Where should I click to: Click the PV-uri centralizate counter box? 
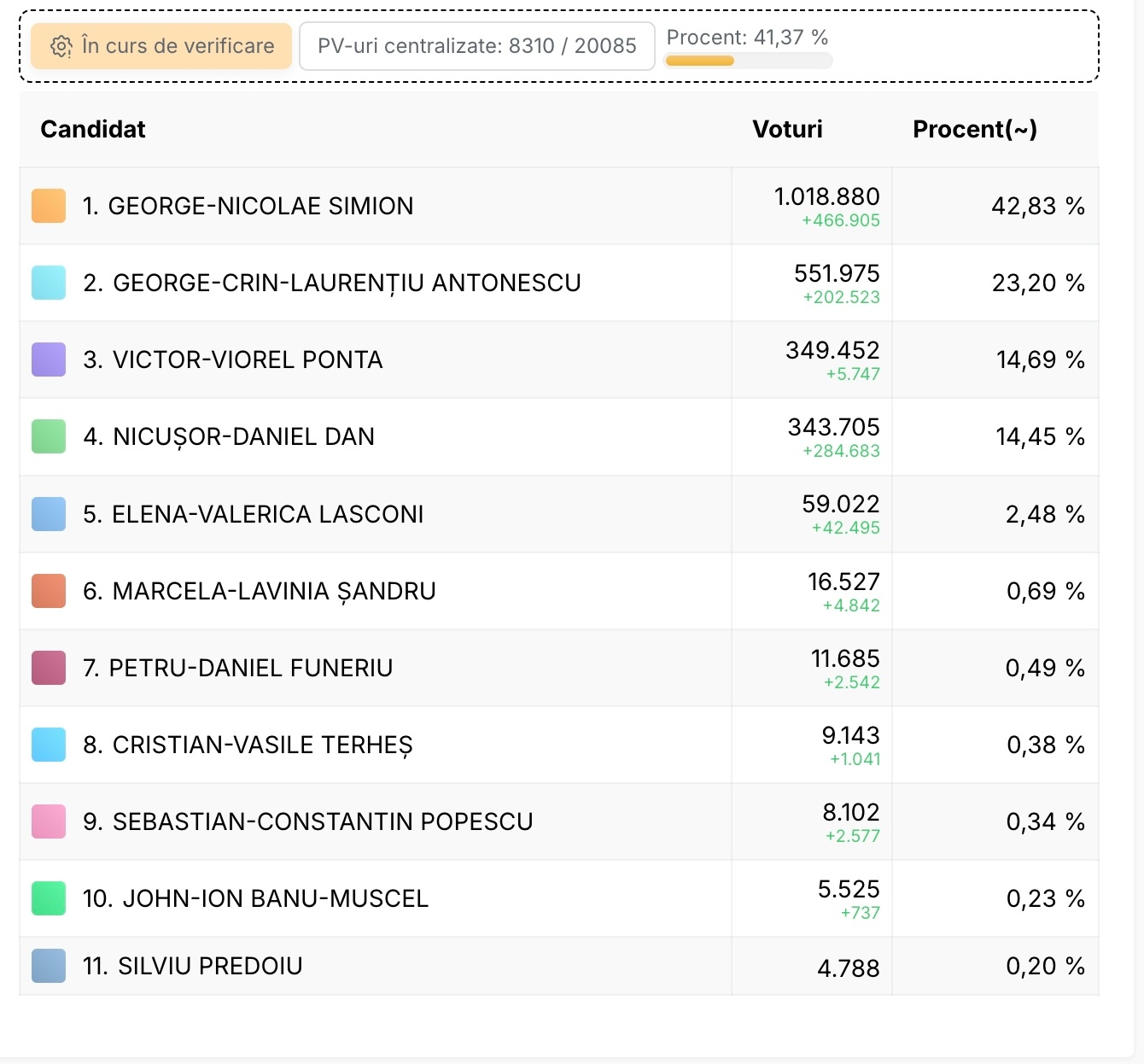(476, 46)
